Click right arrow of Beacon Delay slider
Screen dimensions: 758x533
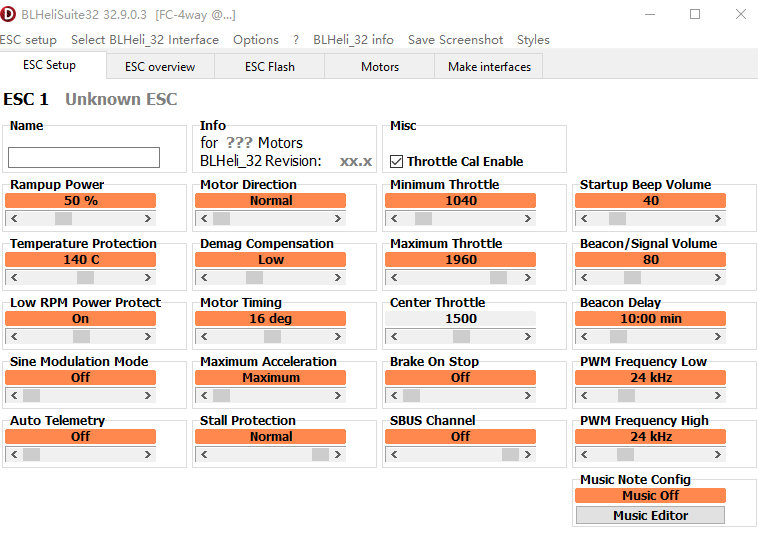[719, 336]
